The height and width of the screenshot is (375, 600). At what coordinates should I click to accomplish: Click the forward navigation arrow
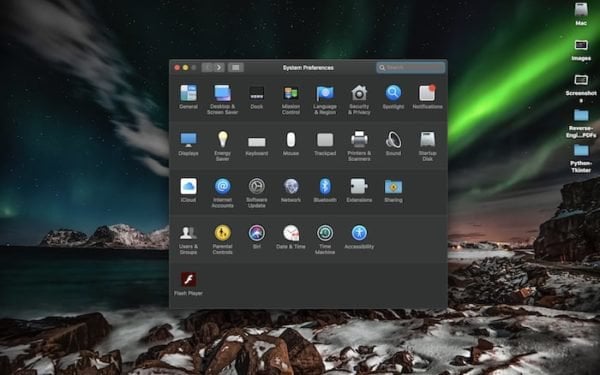[x=219, y=68]
